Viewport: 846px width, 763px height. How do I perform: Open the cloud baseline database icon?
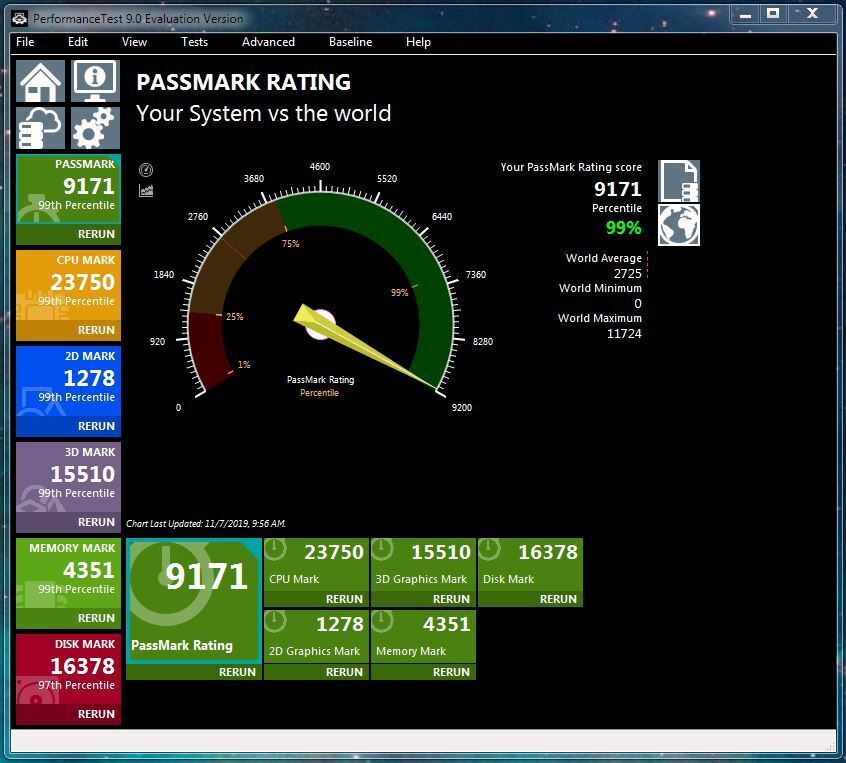(x=40, y=128)
